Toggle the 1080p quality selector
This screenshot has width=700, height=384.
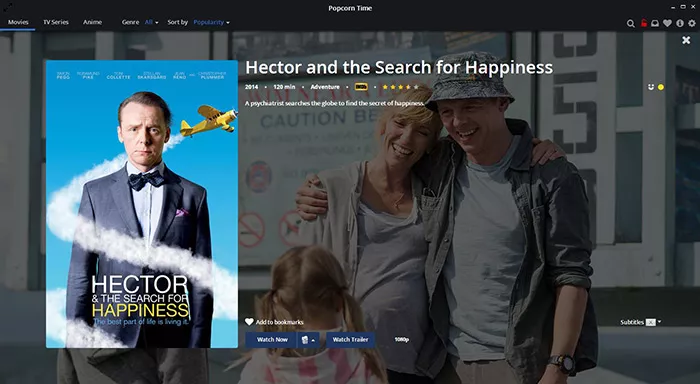pos(401,339)
